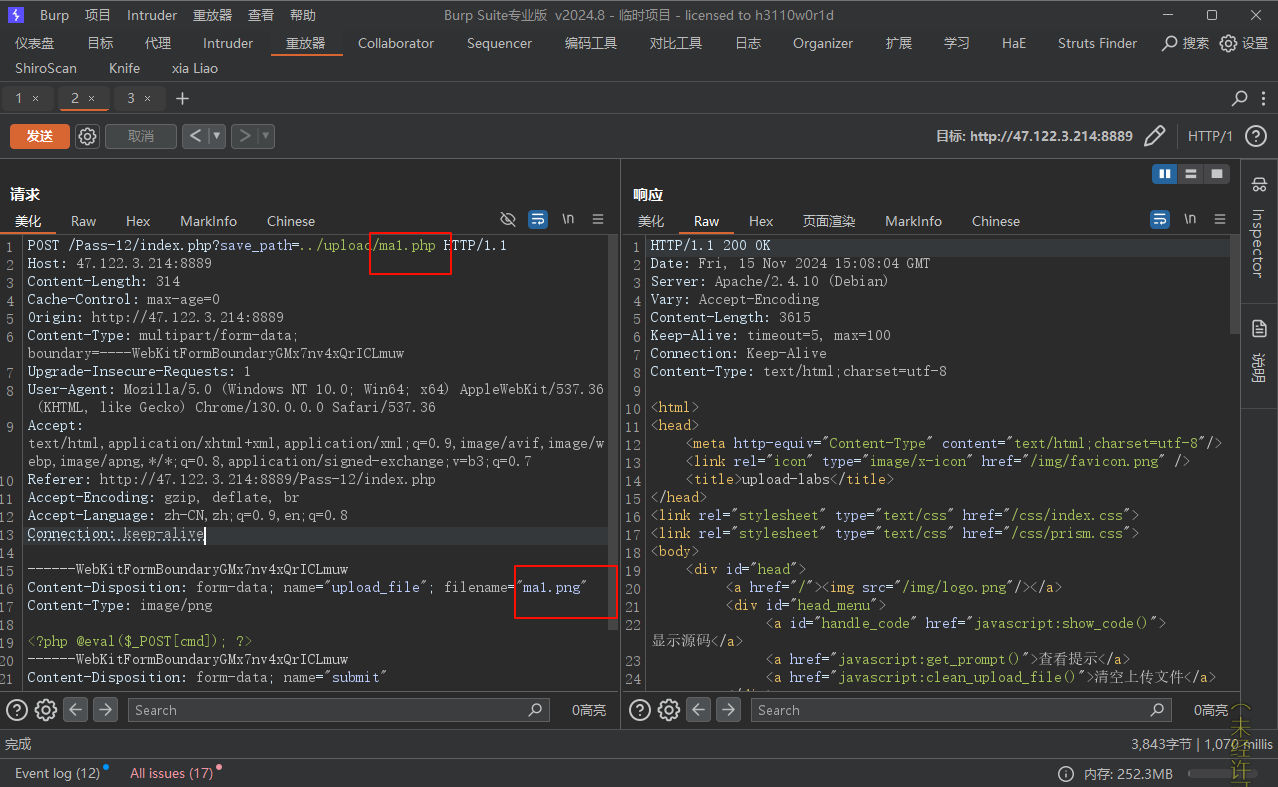Search Repeater tabs with magnifier icon
The width and height of the screenshot is (1278, 787).
1239,98
